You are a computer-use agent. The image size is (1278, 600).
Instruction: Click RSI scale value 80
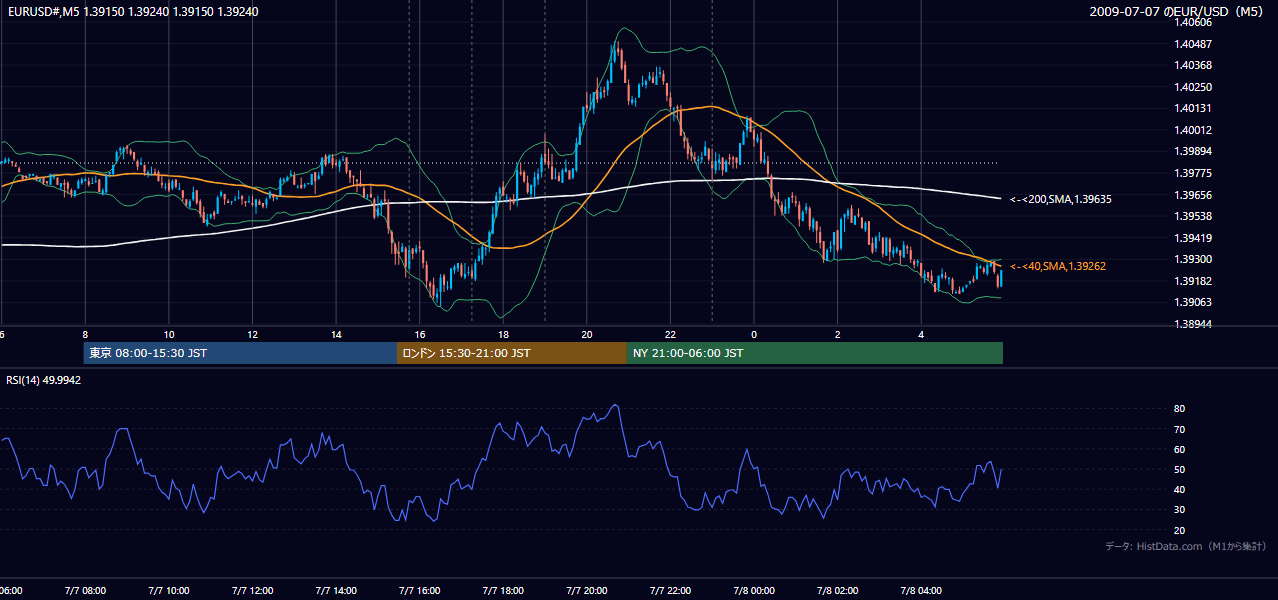(1180, 409)
